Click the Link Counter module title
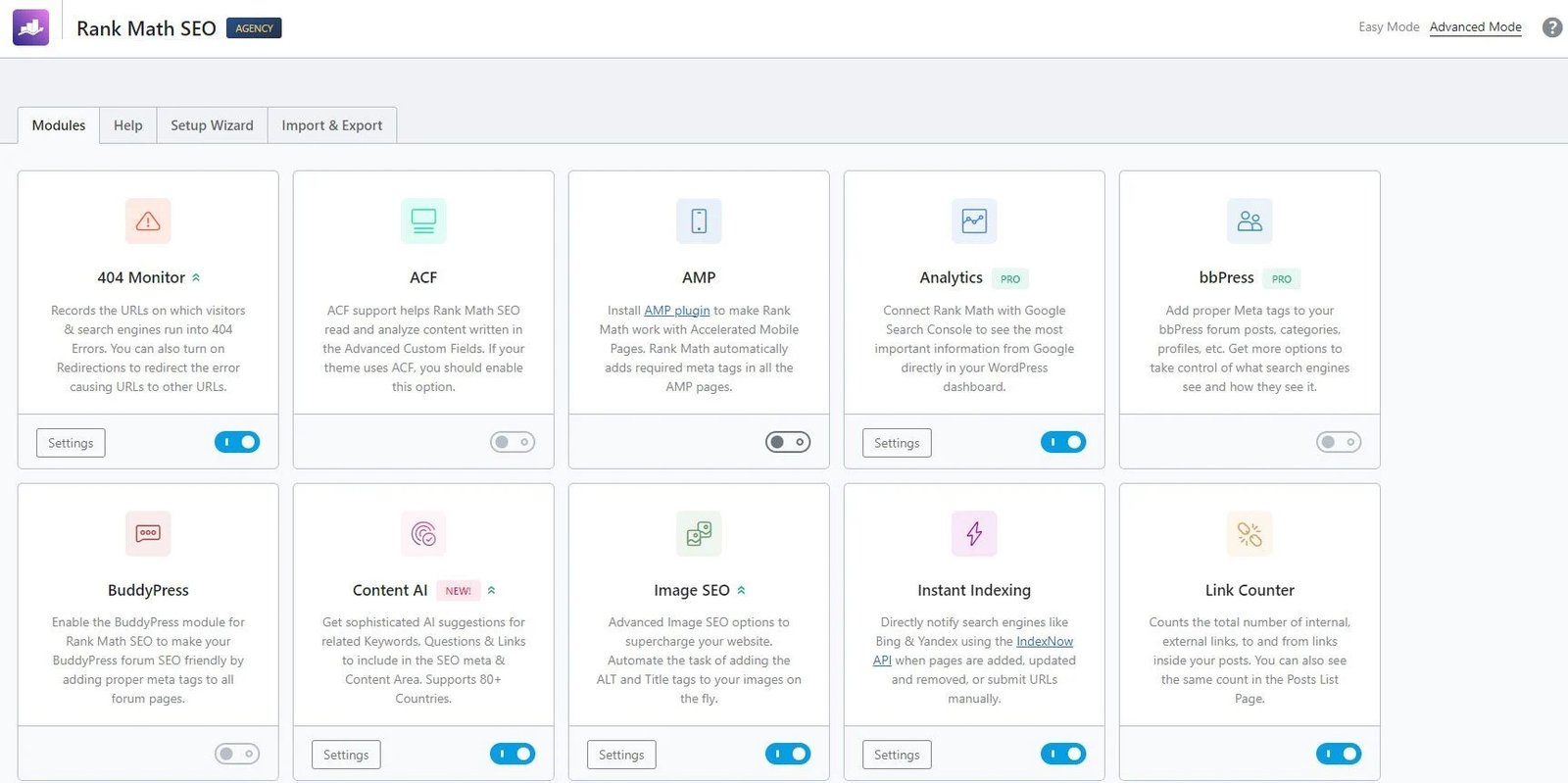Screen dimensions: 1568x783 [1249, 591]
